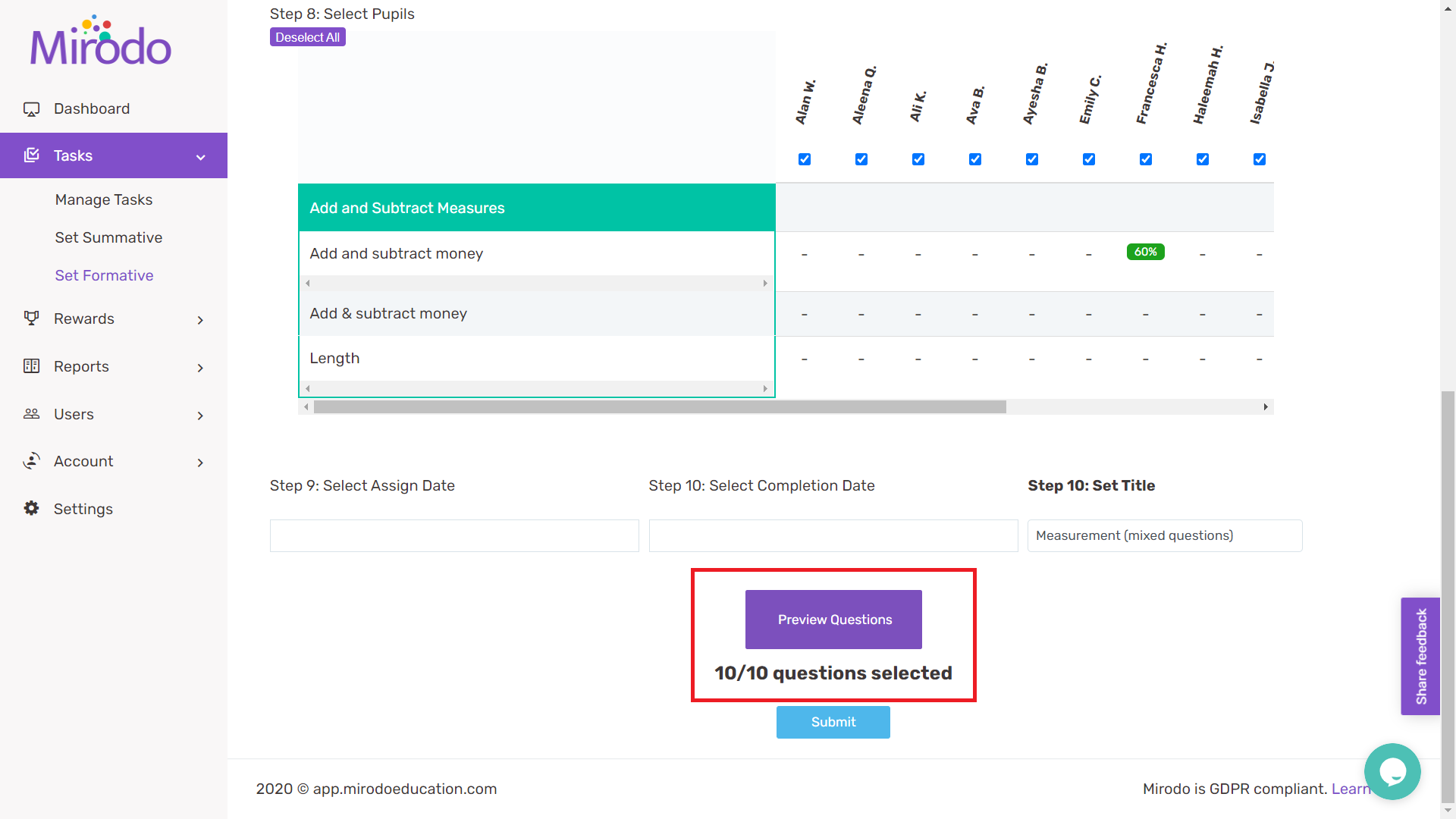Image resolution: width=1456 pixels, height=819 pixels.
Task: Uncheck Francesca H. checkbox
Action: tap(1146, 159)
